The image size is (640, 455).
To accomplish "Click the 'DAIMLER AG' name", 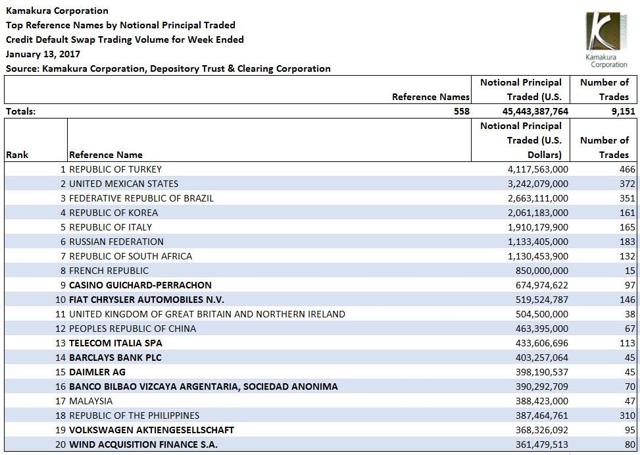I will coord(97,372).
